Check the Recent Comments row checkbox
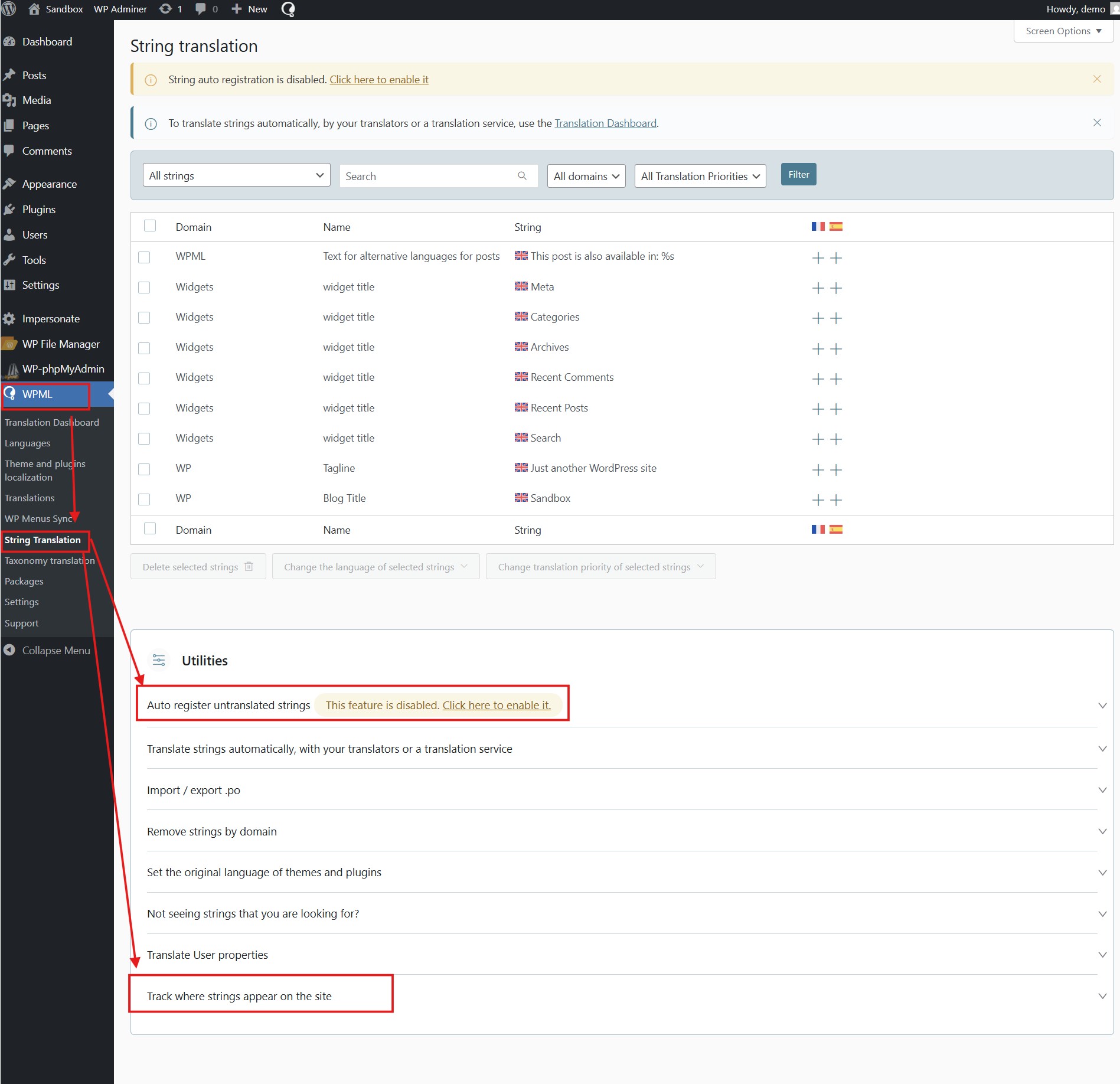The height and width of the screenshot is (1084, 1120). (x=144, y=378)
